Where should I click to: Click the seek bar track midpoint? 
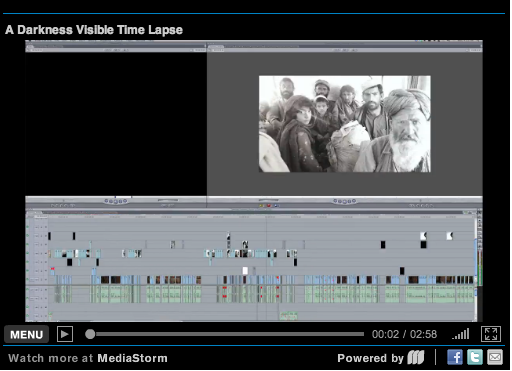227,334
